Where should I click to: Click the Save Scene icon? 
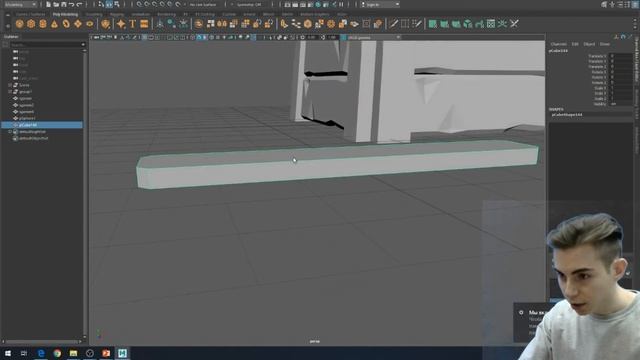pyautogui.click(x=64, y=4)
